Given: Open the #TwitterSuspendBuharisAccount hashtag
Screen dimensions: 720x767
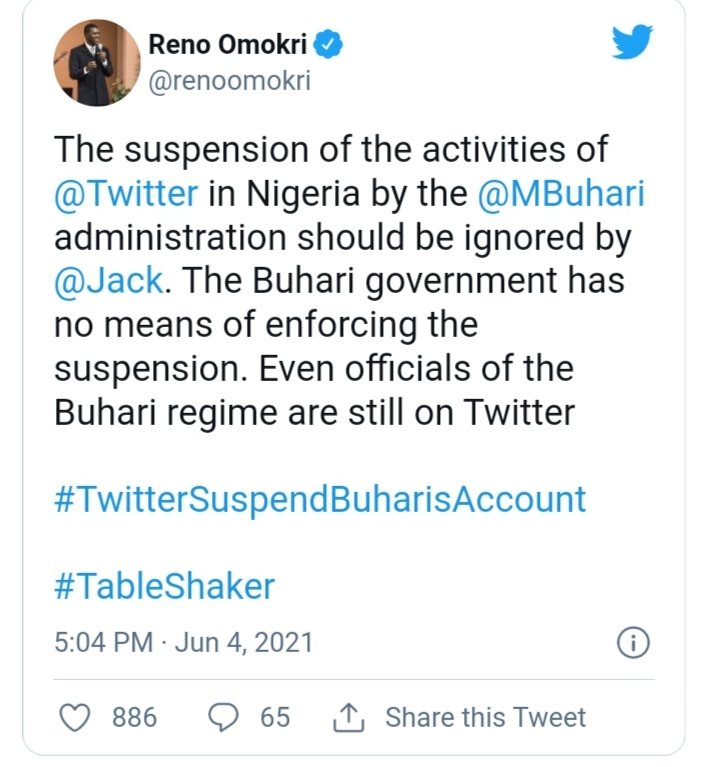Looking at the screenshot, I should (x=319, y=499).
